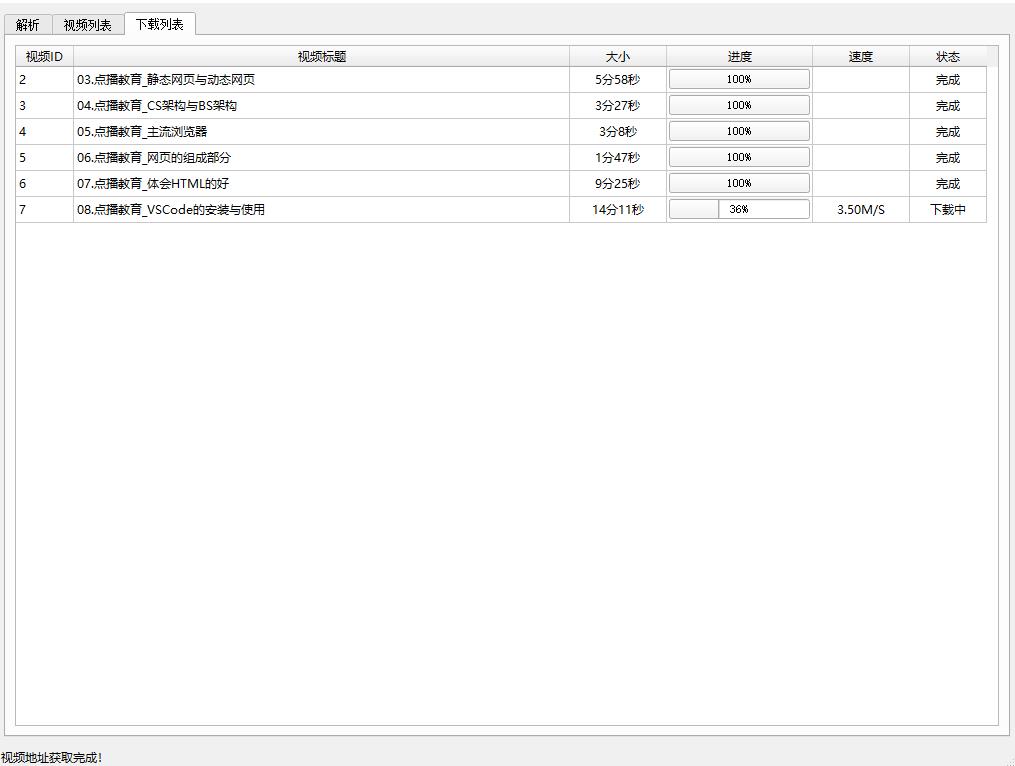Click video ID cell 2

click(44, 80)
